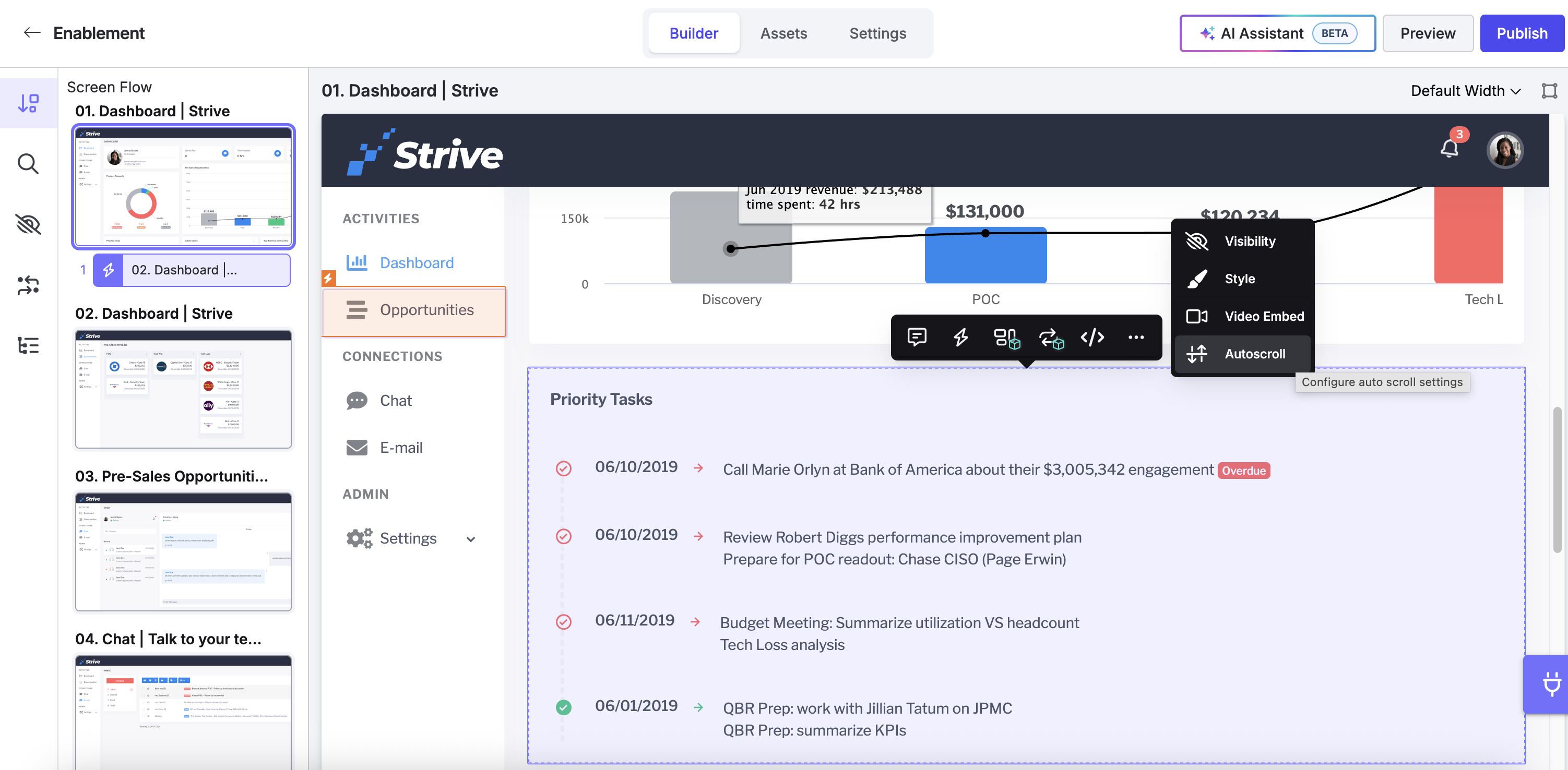Viewport: 1568px width, 770px height.
Task: Open the Default Width dropdown
Action: 1466,91
